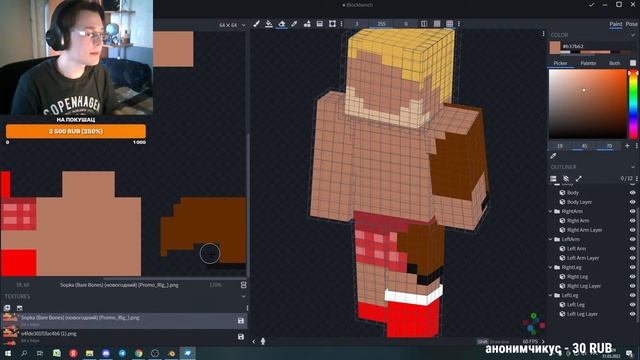Toggle Right Leg visibility eye

tap(633, 277)
